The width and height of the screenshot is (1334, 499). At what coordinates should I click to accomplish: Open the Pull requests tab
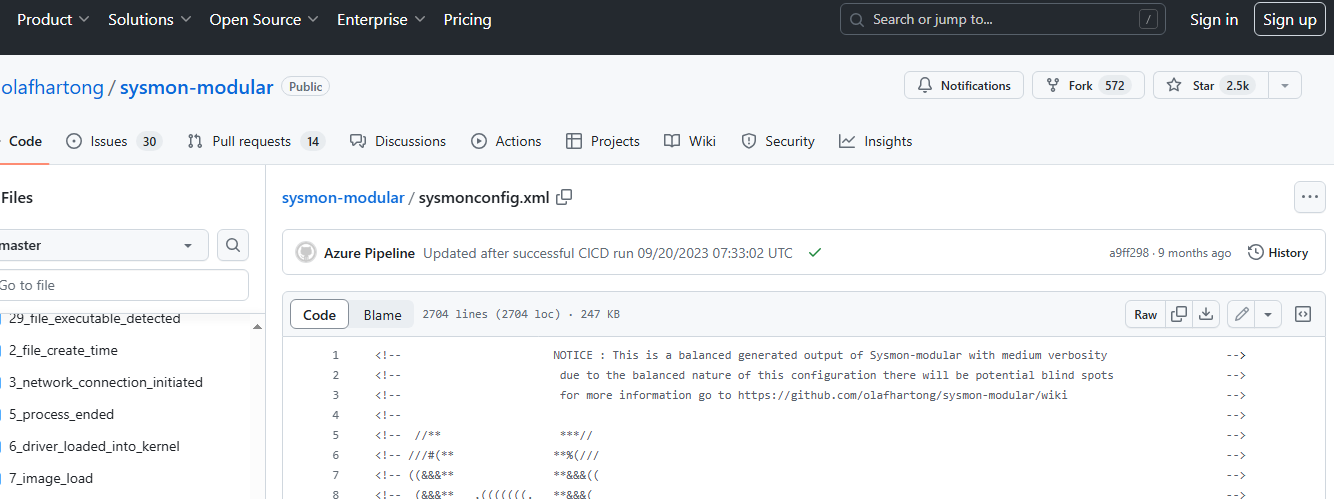pos(256,141)
